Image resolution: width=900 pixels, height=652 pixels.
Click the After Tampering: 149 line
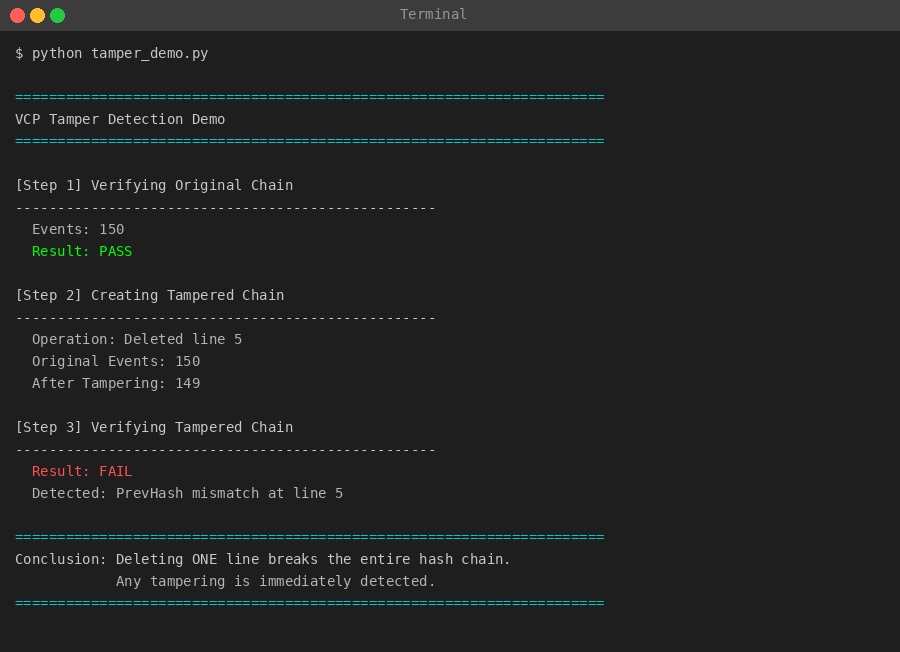116,383
